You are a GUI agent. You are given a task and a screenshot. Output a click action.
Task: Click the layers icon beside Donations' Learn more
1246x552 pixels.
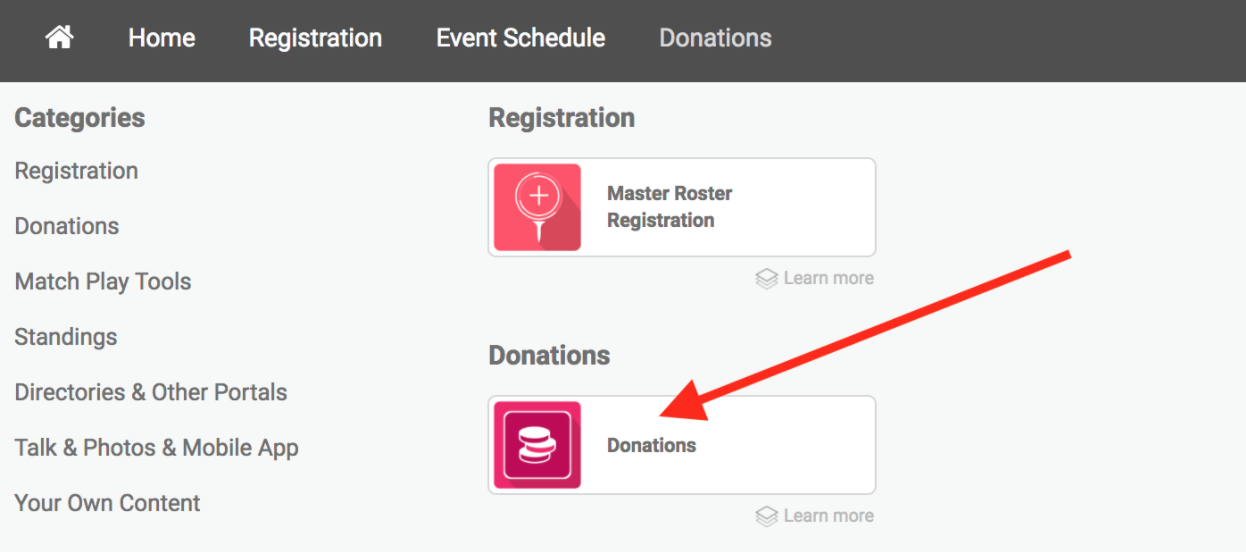[x=766, y=517]
